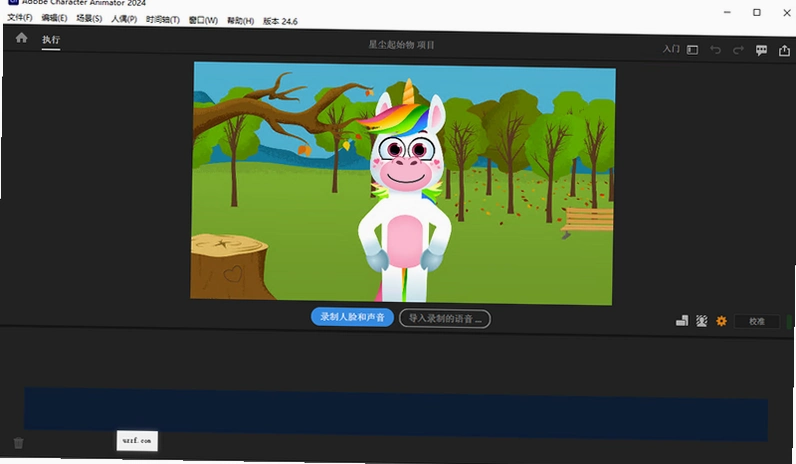Image resolution: width=796 pixels, height=464 pixels.
Task: Click the 星尘起始物 项目 project title
Action: 401,45
